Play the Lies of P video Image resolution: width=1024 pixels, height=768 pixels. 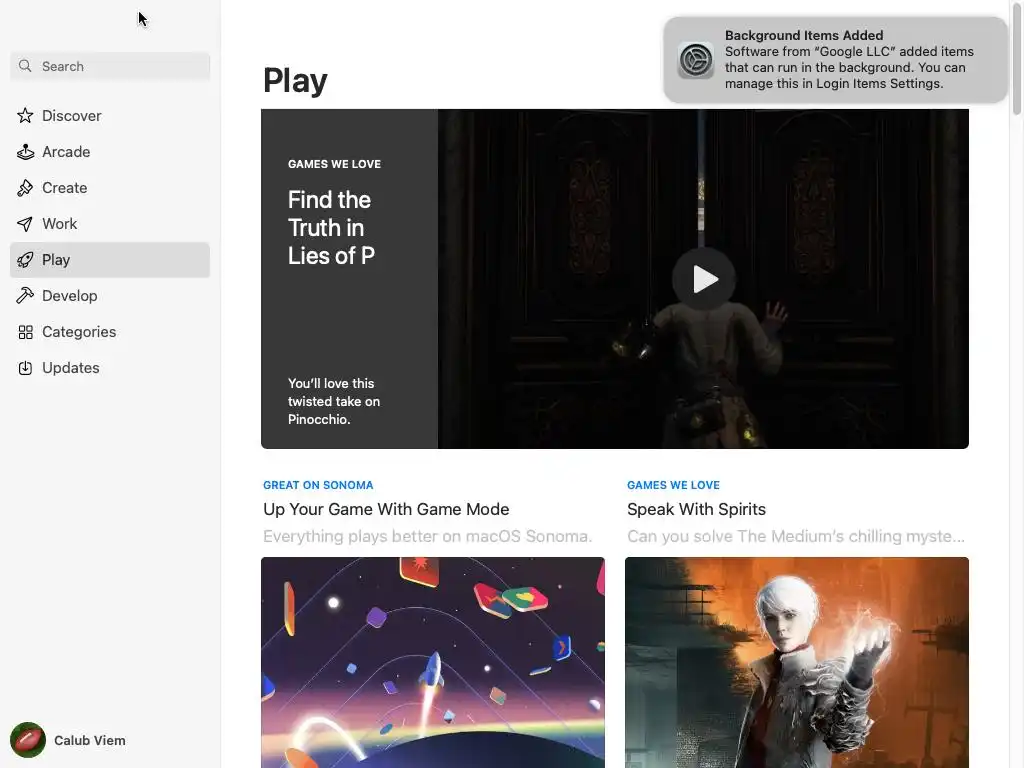pyautogui.click(x=704, y=279)
